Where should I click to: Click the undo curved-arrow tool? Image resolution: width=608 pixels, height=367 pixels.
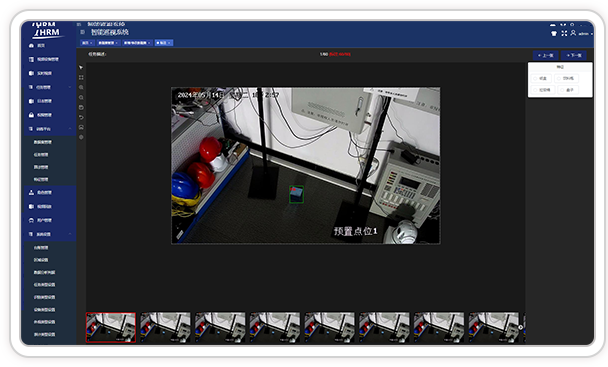[x=81, y=117]
